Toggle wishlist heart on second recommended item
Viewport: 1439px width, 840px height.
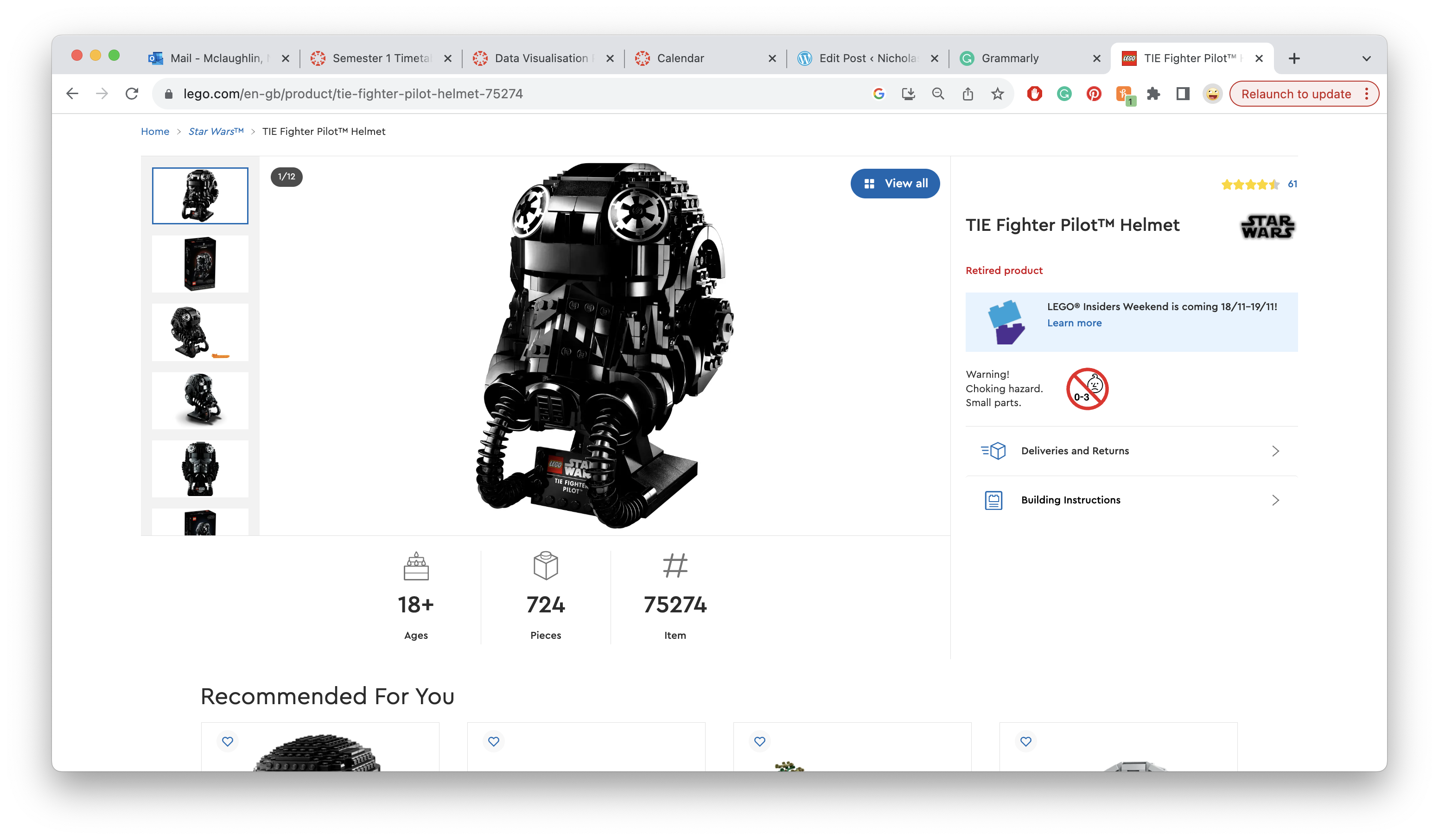pyautogui.click(x=493, y=741)
